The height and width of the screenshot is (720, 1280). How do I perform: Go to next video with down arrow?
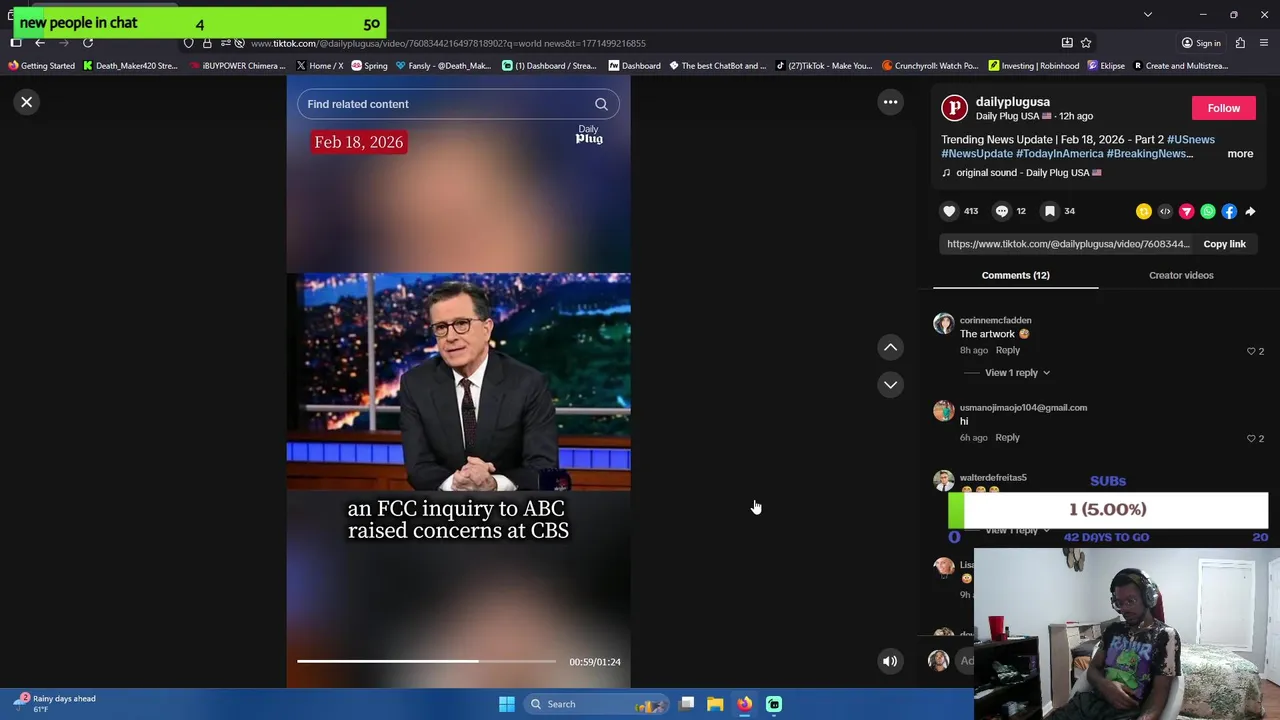coord(890,384)
